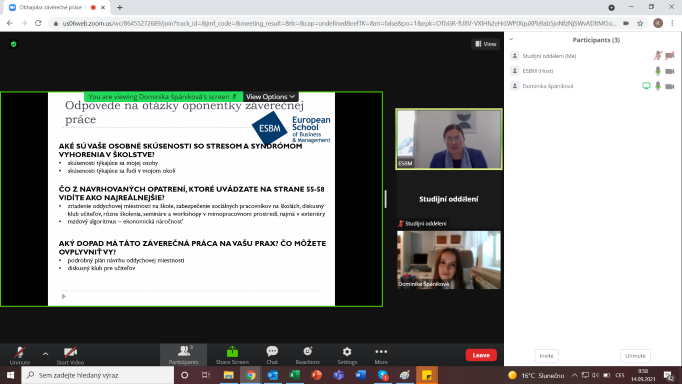
Task: Expand the View Options dropdown
Action: pyautogui.click(x=271, y=97)
